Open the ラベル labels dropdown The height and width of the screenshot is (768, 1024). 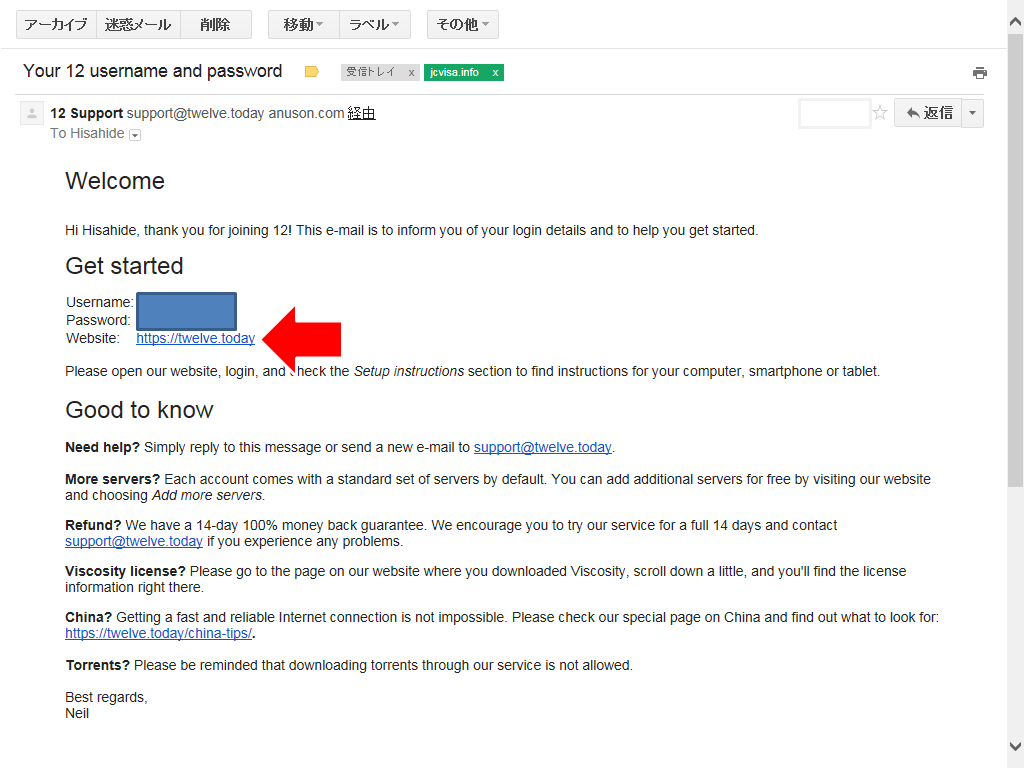375,25
